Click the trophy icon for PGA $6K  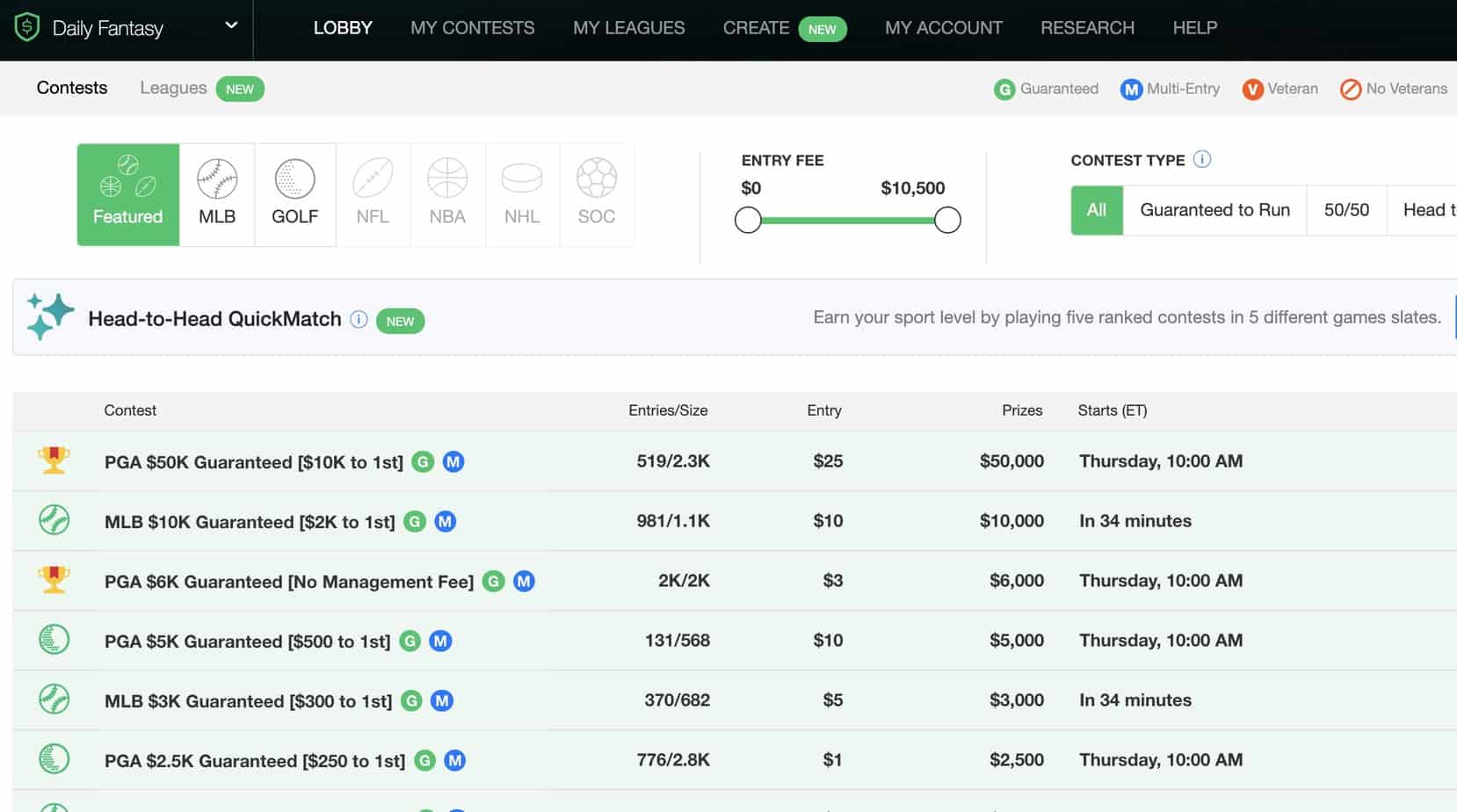pos(54,580)
